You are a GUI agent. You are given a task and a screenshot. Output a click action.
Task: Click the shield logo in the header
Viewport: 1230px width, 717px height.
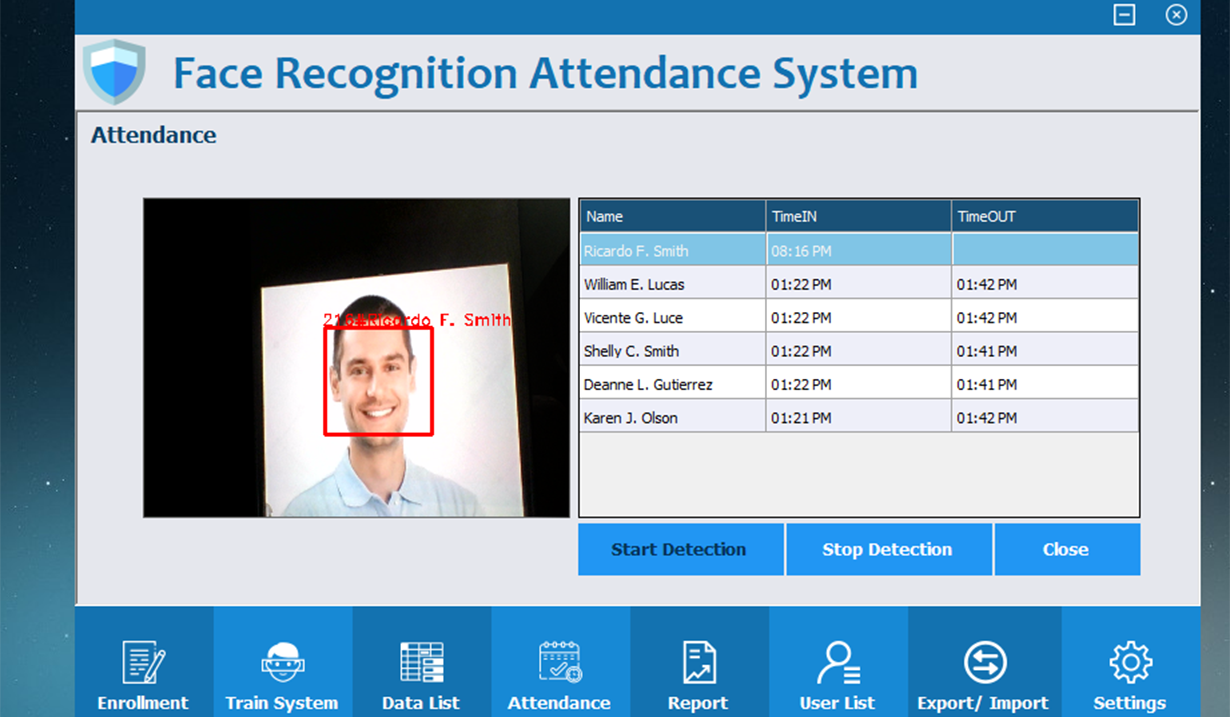[114, 72]
